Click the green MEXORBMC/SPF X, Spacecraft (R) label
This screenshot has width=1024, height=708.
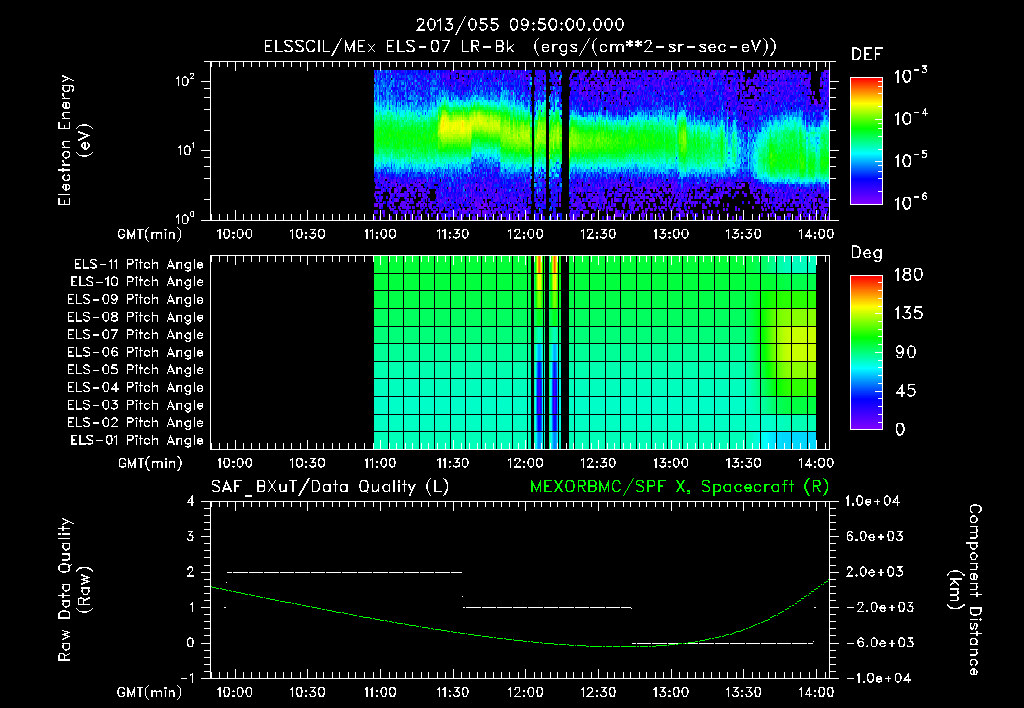(679, 487)
